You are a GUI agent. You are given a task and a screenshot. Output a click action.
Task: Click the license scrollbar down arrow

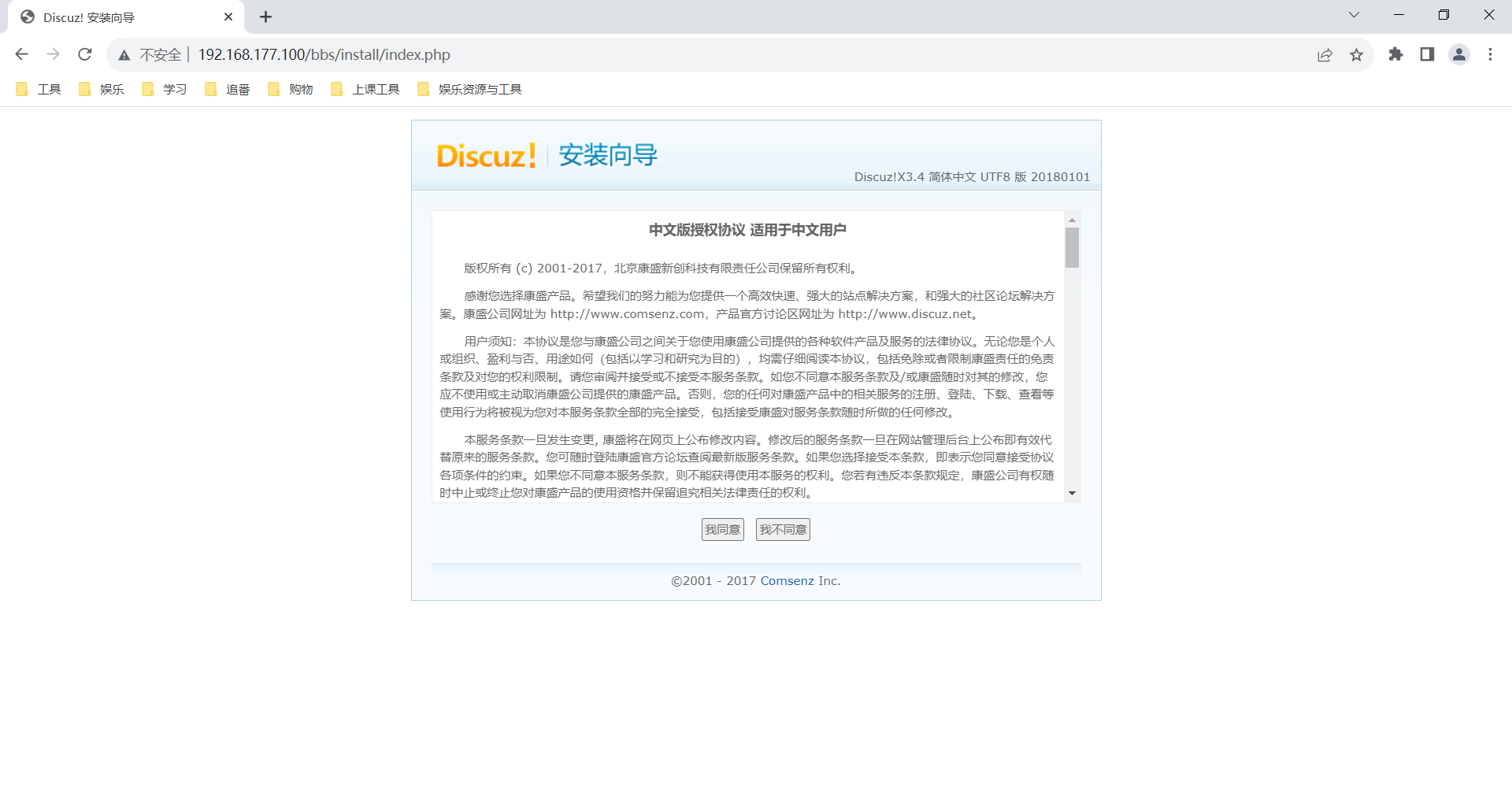[1072, 494]
